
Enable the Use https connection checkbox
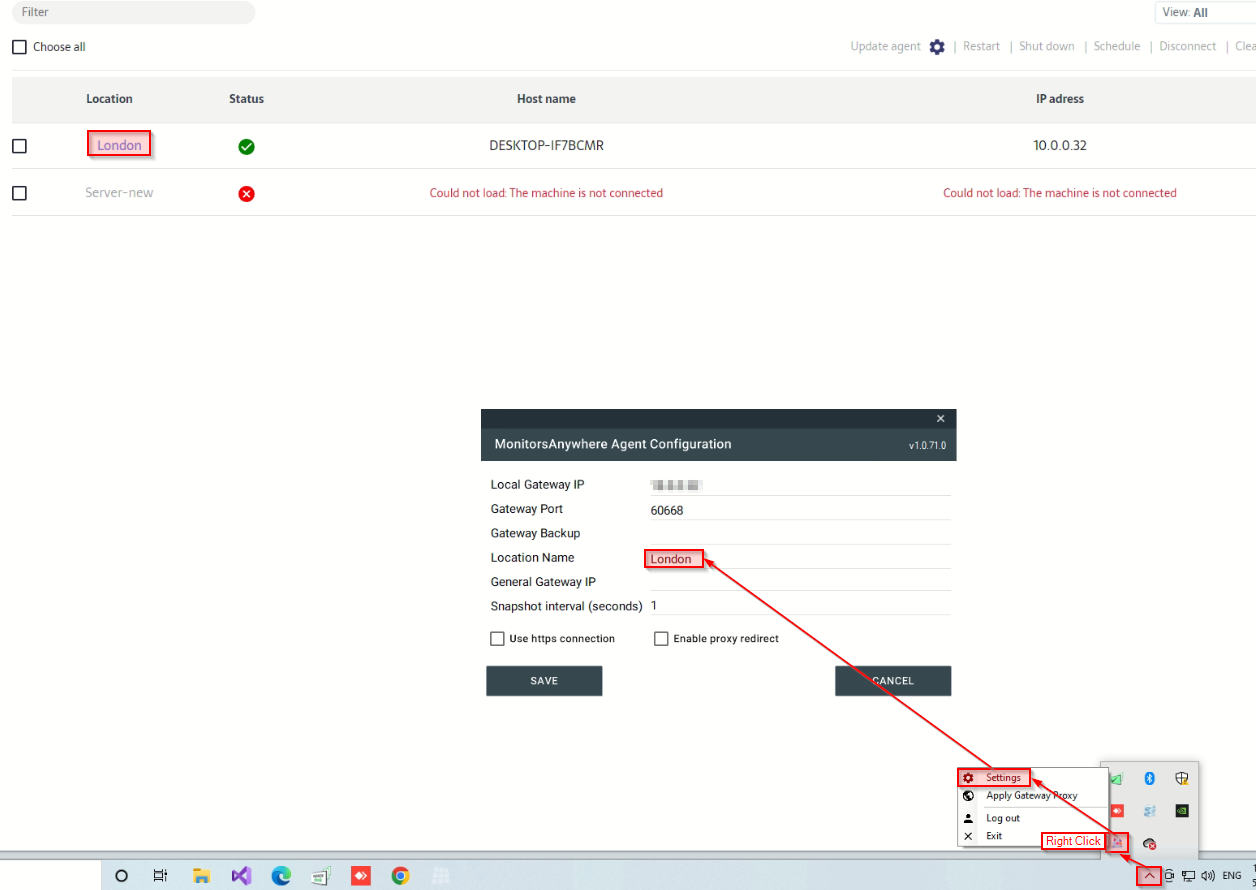click(x=497, y=639)
